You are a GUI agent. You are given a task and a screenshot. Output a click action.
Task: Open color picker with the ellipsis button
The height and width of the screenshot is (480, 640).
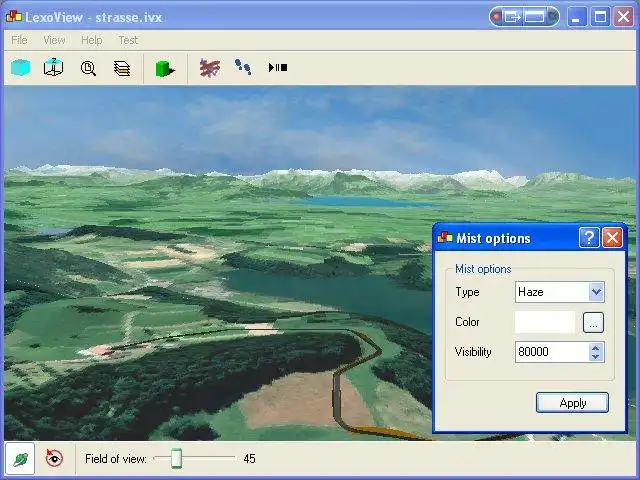click(x=593, y=322)
